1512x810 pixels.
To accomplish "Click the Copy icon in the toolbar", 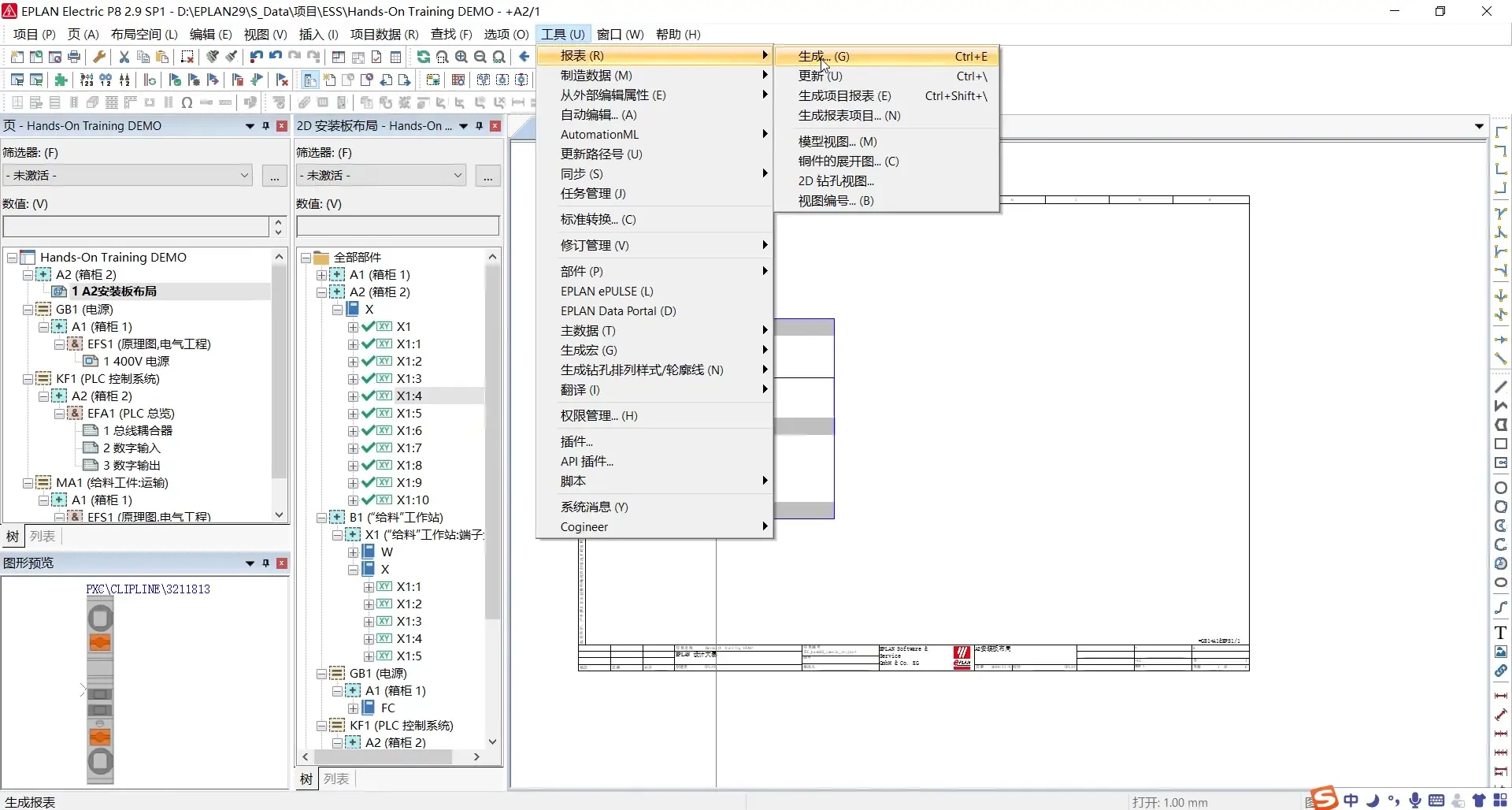I will click(x=143, y=57).
